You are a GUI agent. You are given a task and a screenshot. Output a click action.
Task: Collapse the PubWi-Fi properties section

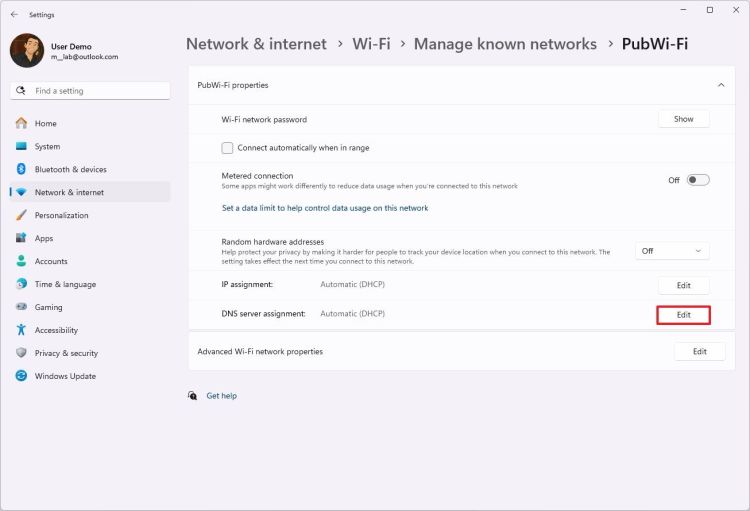[x=721, y=85]
